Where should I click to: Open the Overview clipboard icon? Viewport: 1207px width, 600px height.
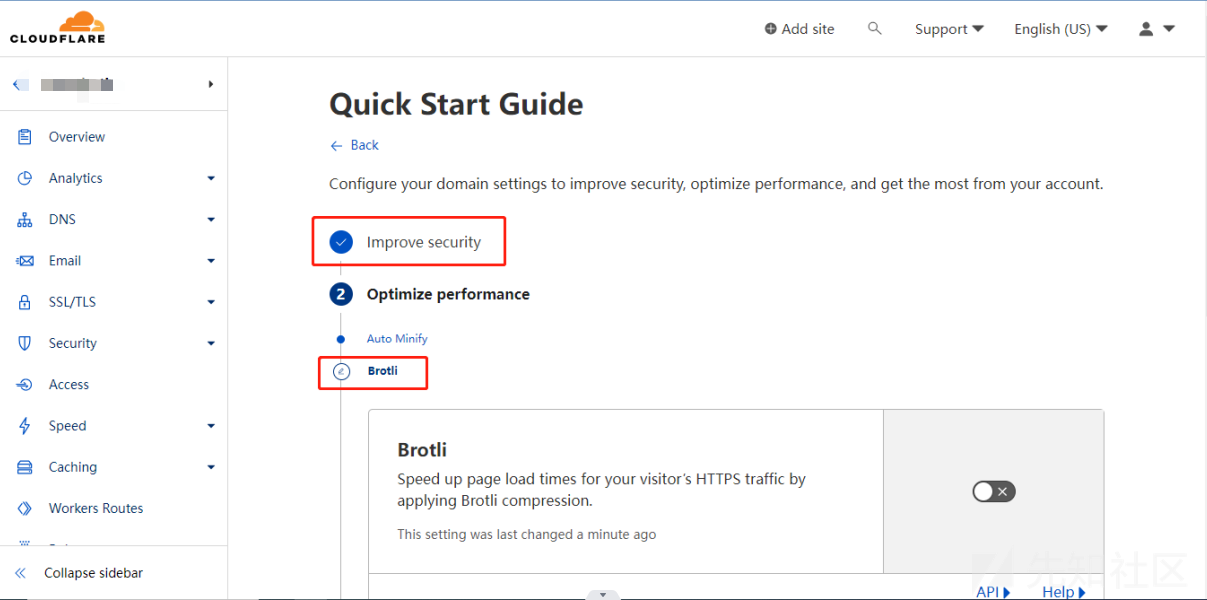click(25, 137)
